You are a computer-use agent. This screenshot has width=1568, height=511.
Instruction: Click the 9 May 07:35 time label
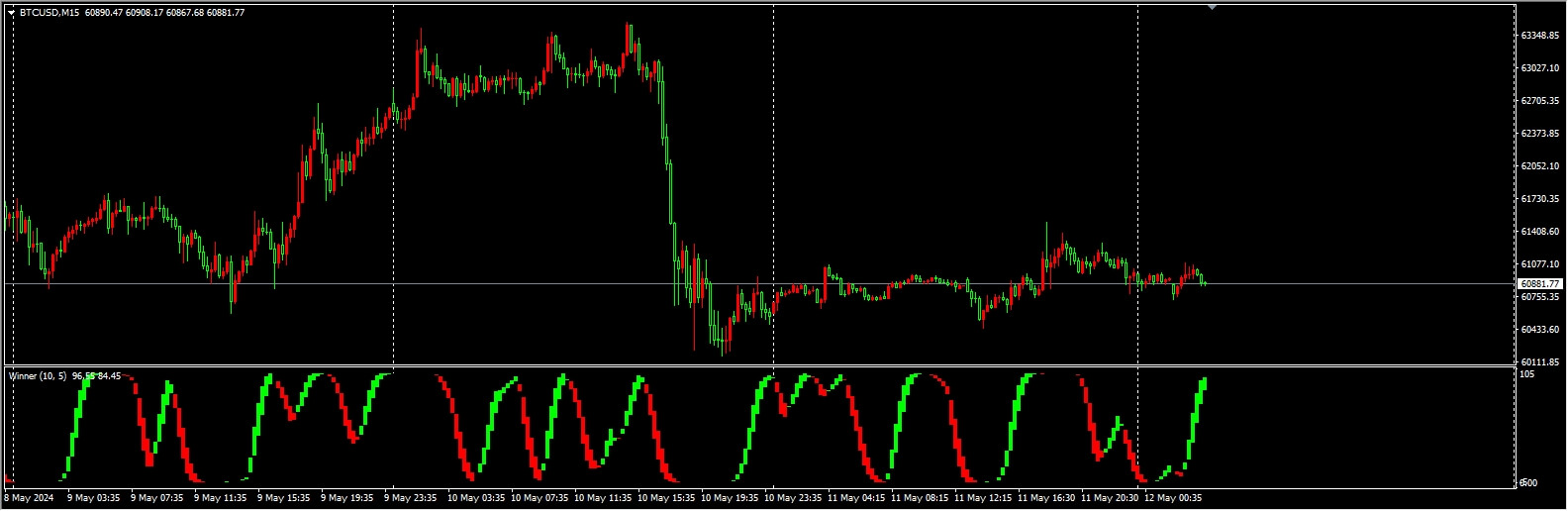click(x=156, y=498)
